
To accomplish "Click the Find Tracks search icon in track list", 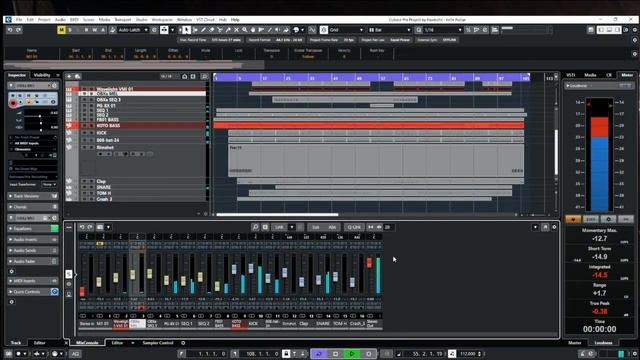I will click(x=204, y=76).
